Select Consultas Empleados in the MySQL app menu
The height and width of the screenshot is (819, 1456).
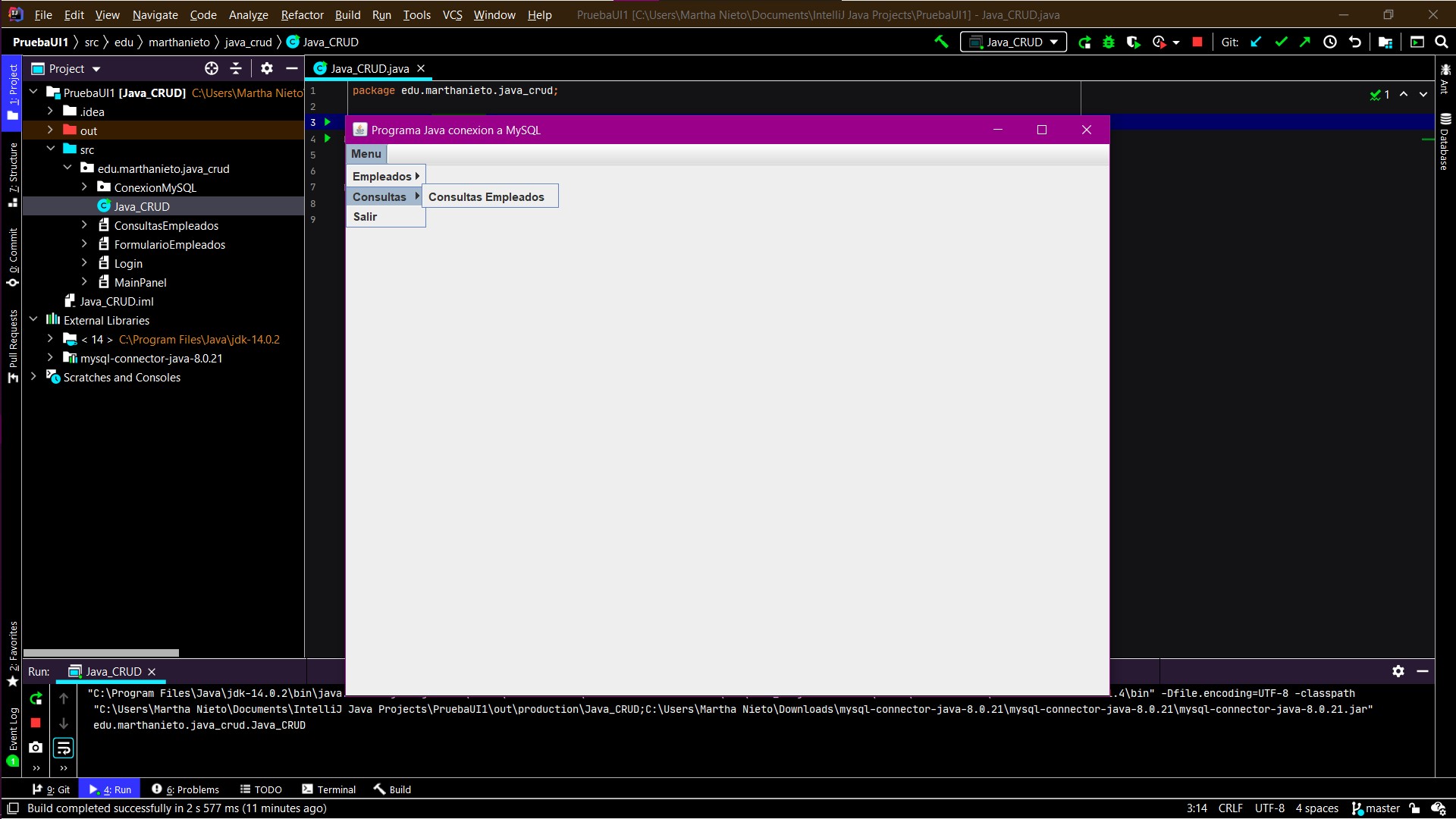[488, 196]
